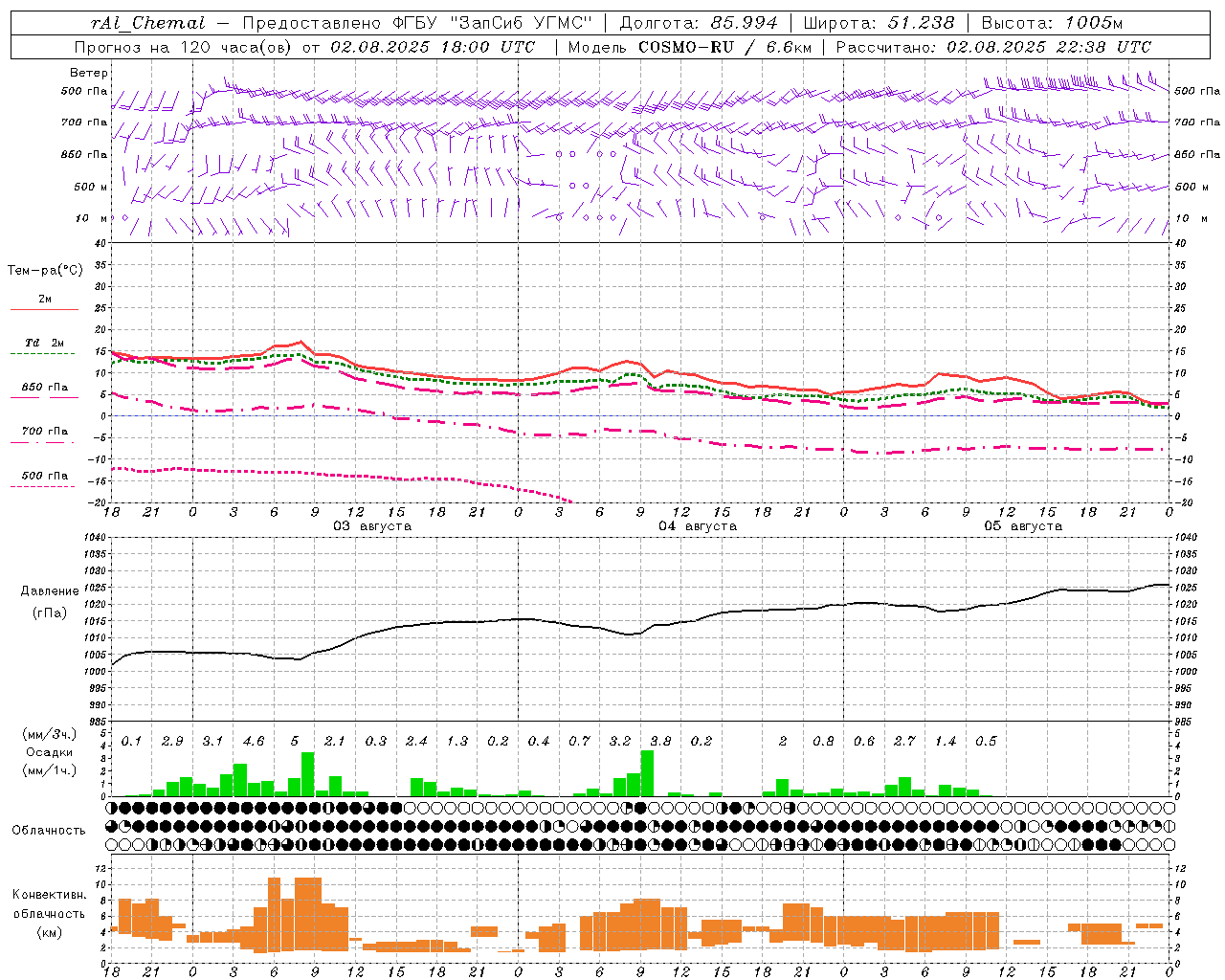Image resolution: width=1225 pixels, height=980 pixels.
Task: Click the Конвективн. convective cloud label
Action: tap(49, 895)
